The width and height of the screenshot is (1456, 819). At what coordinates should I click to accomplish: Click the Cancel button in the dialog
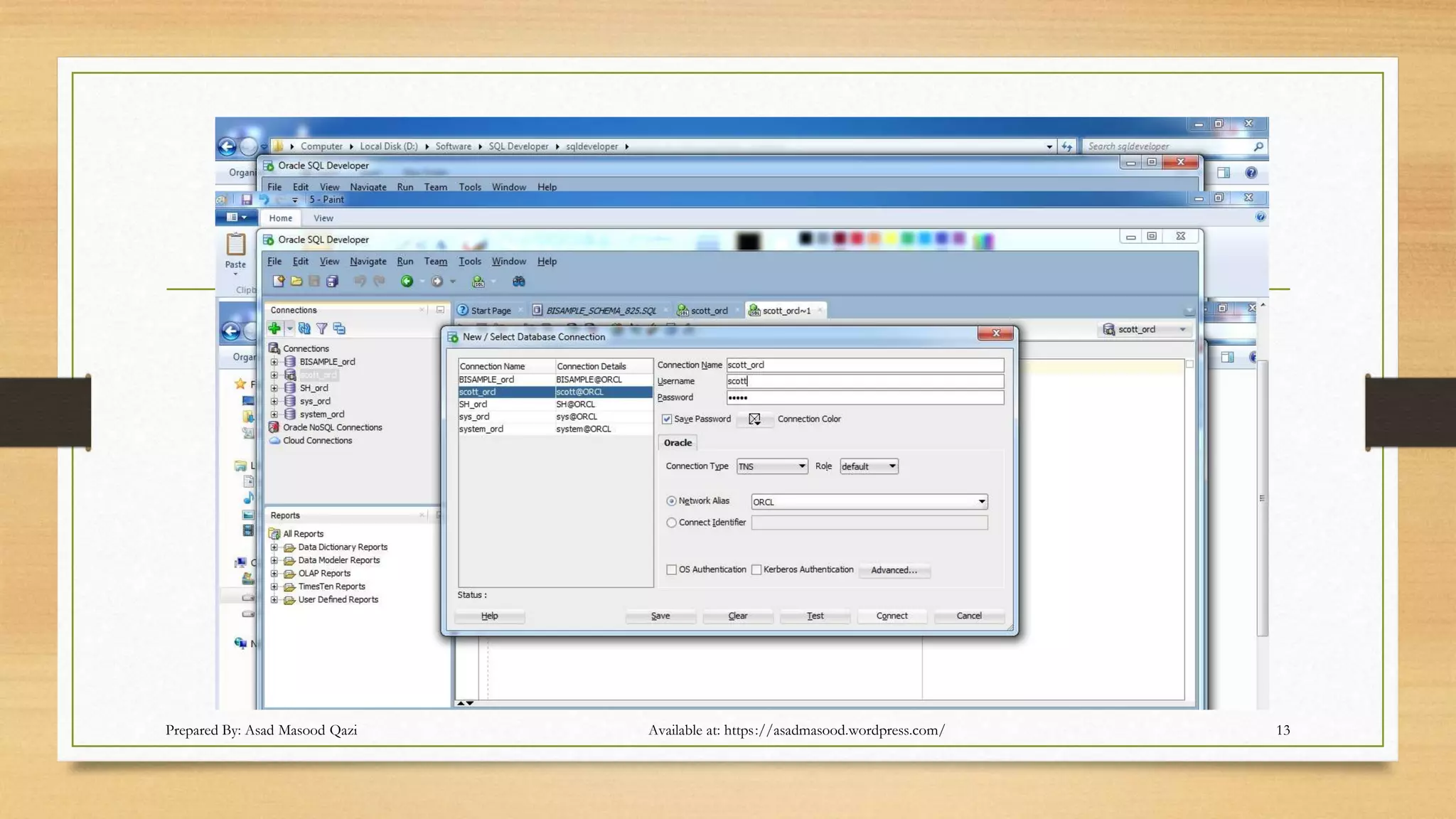click(x=969, y=616)
